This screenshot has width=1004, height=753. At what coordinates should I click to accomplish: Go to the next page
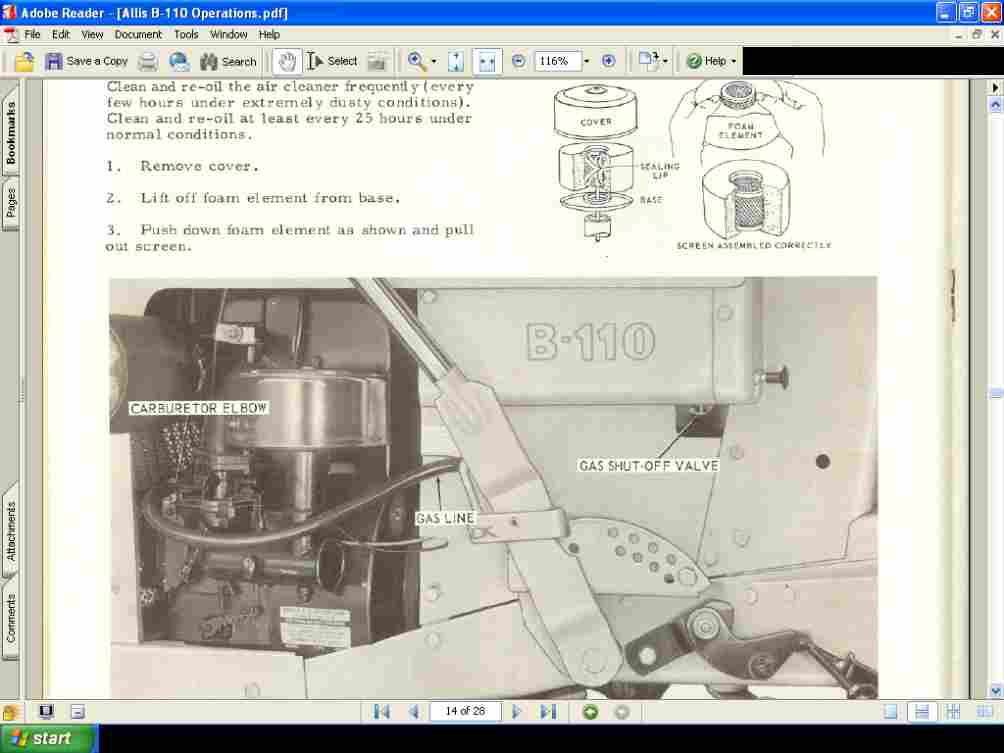coord(517,711)
